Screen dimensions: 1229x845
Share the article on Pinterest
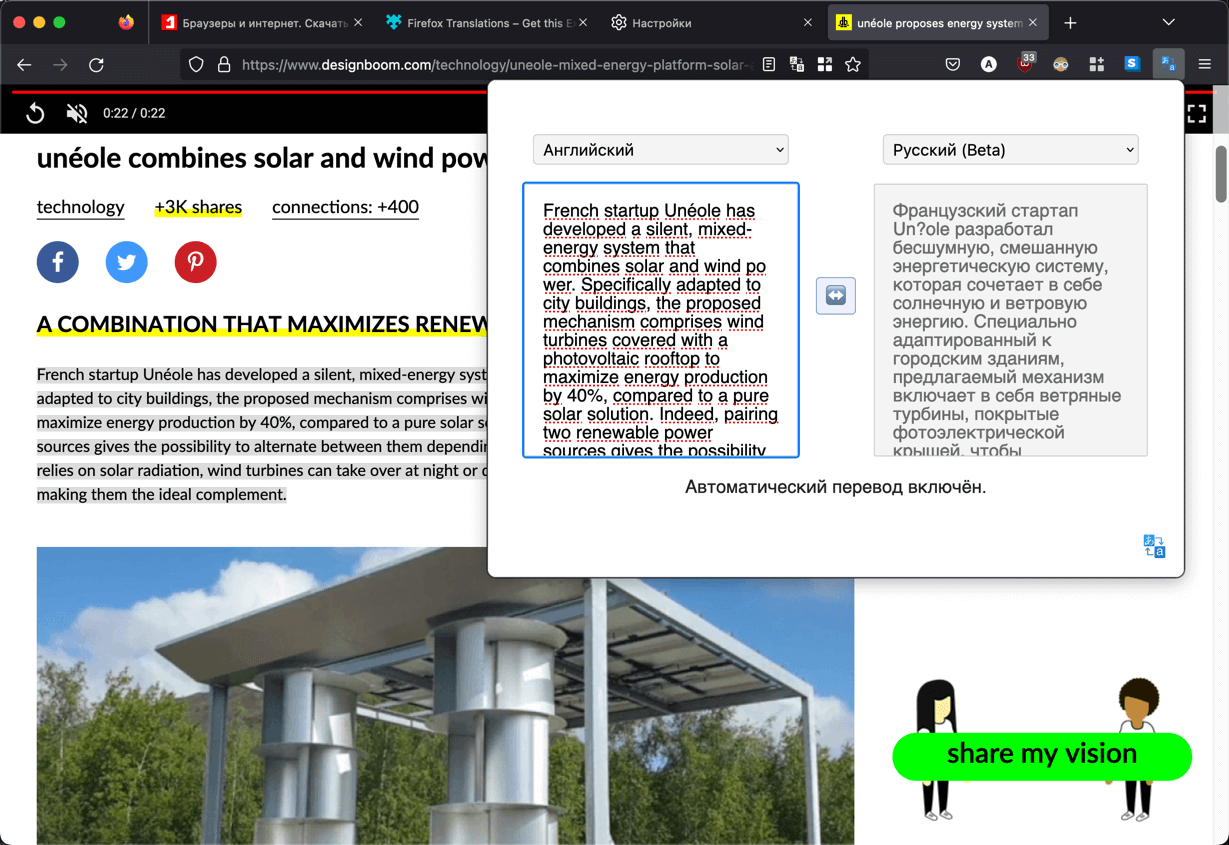[196, 262]
